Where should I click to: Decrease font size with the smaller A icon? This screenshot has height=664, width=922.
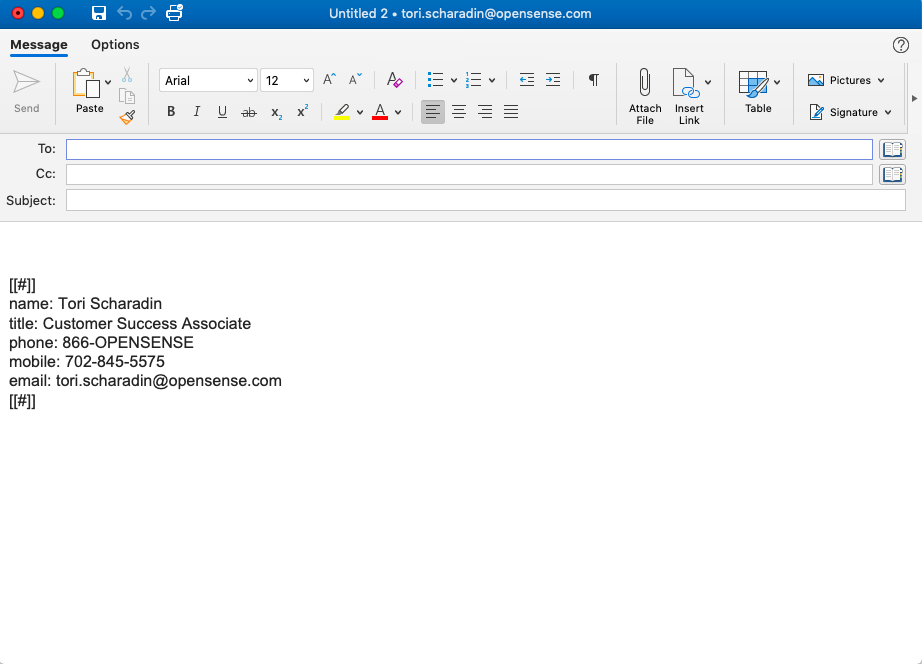[x=355, y=79]
